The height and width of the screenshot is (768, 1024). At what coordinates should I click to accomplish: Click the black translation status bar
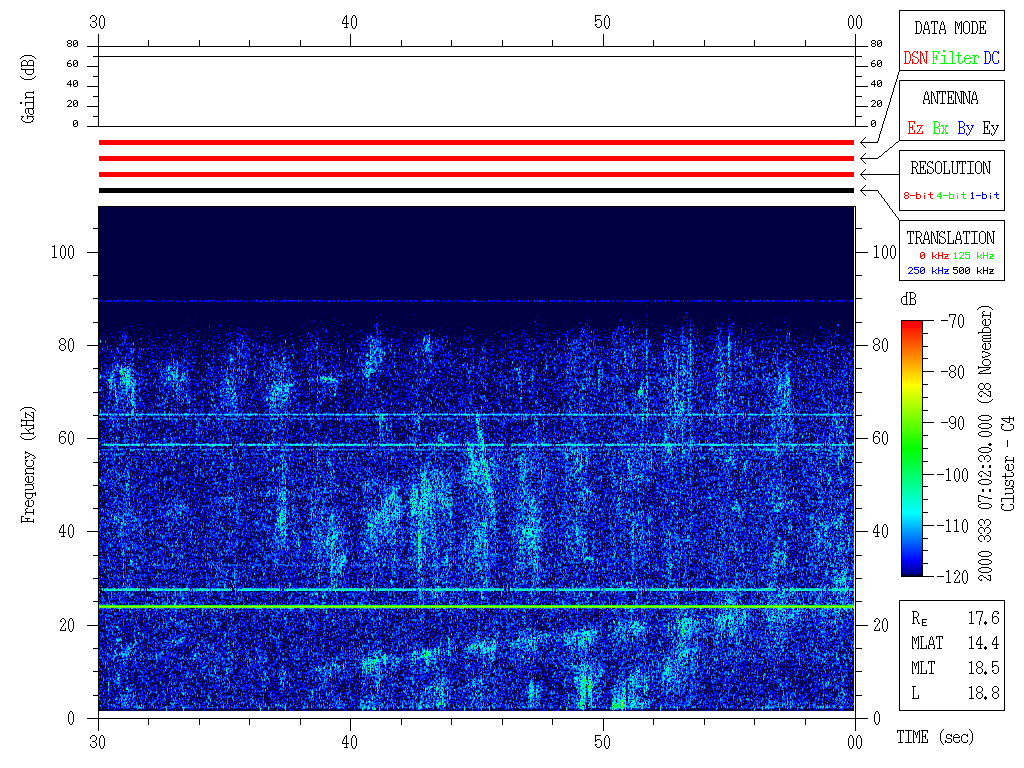point(476,190)
